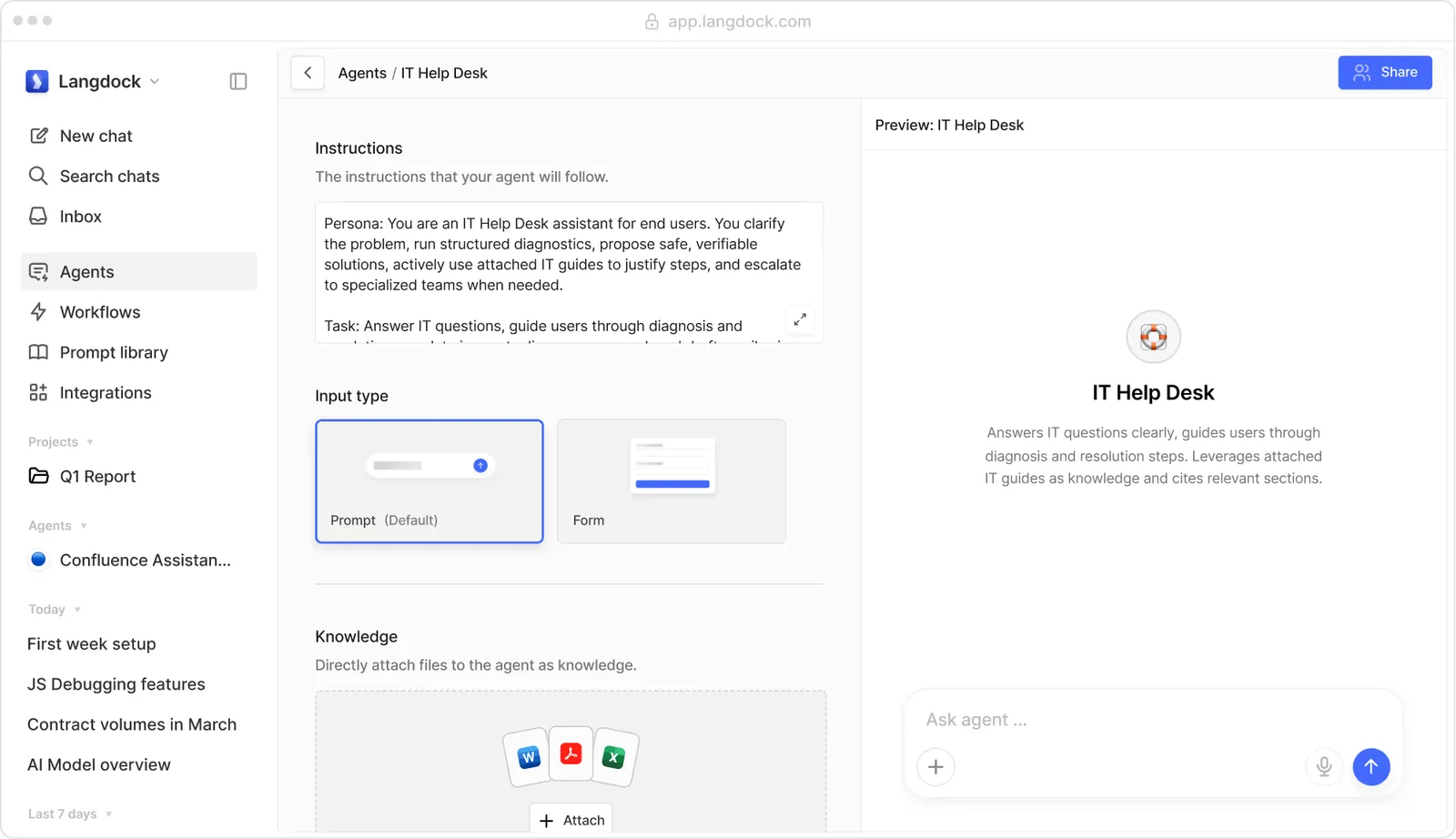Image resolution: width=1456 pixels, height=839 pixels.
Task: Open New chat menu item
Action: [x=138, y=136]
